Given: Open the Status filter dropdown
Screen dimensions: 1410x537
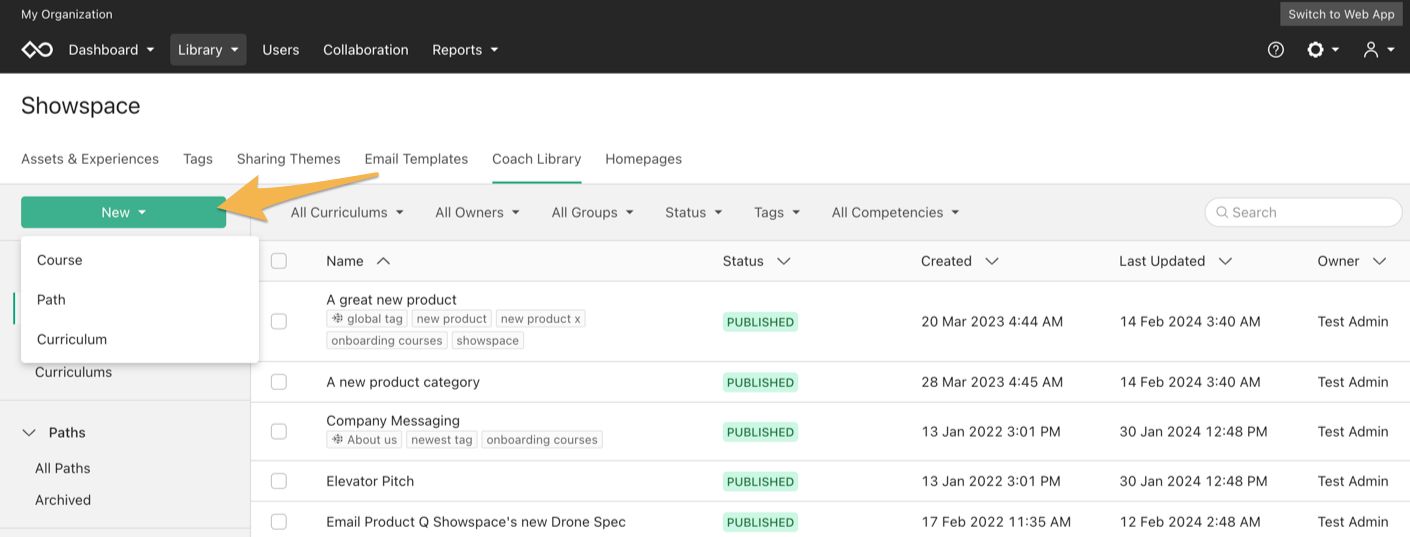Looking at the screenshot, I should tap(693, 212).
